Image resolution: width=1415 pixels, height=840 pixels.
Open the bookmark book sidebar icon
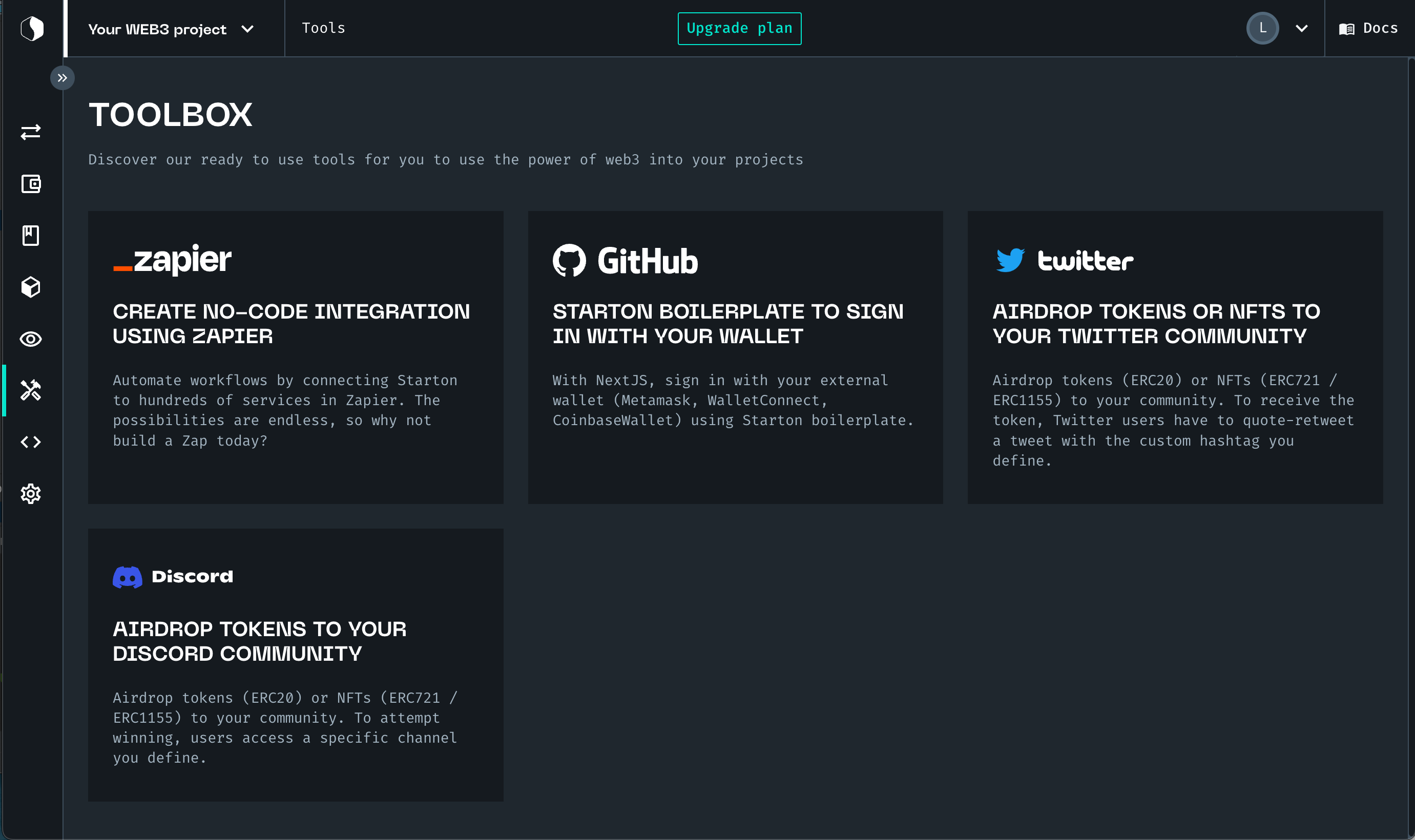click(31, 236)
